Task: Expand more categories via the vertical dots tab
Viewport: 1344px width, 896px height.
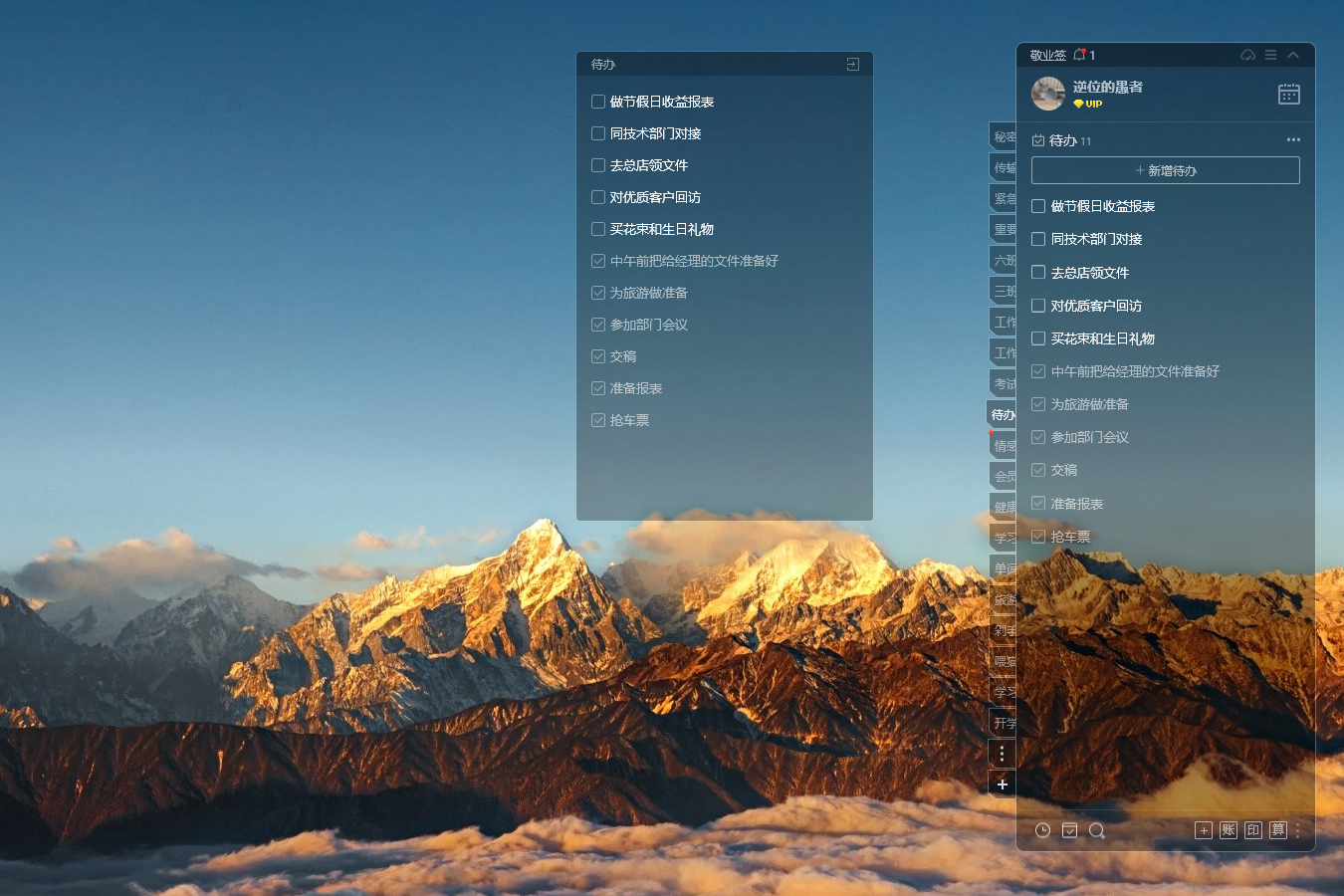Action: click(x=1003, y=755)
